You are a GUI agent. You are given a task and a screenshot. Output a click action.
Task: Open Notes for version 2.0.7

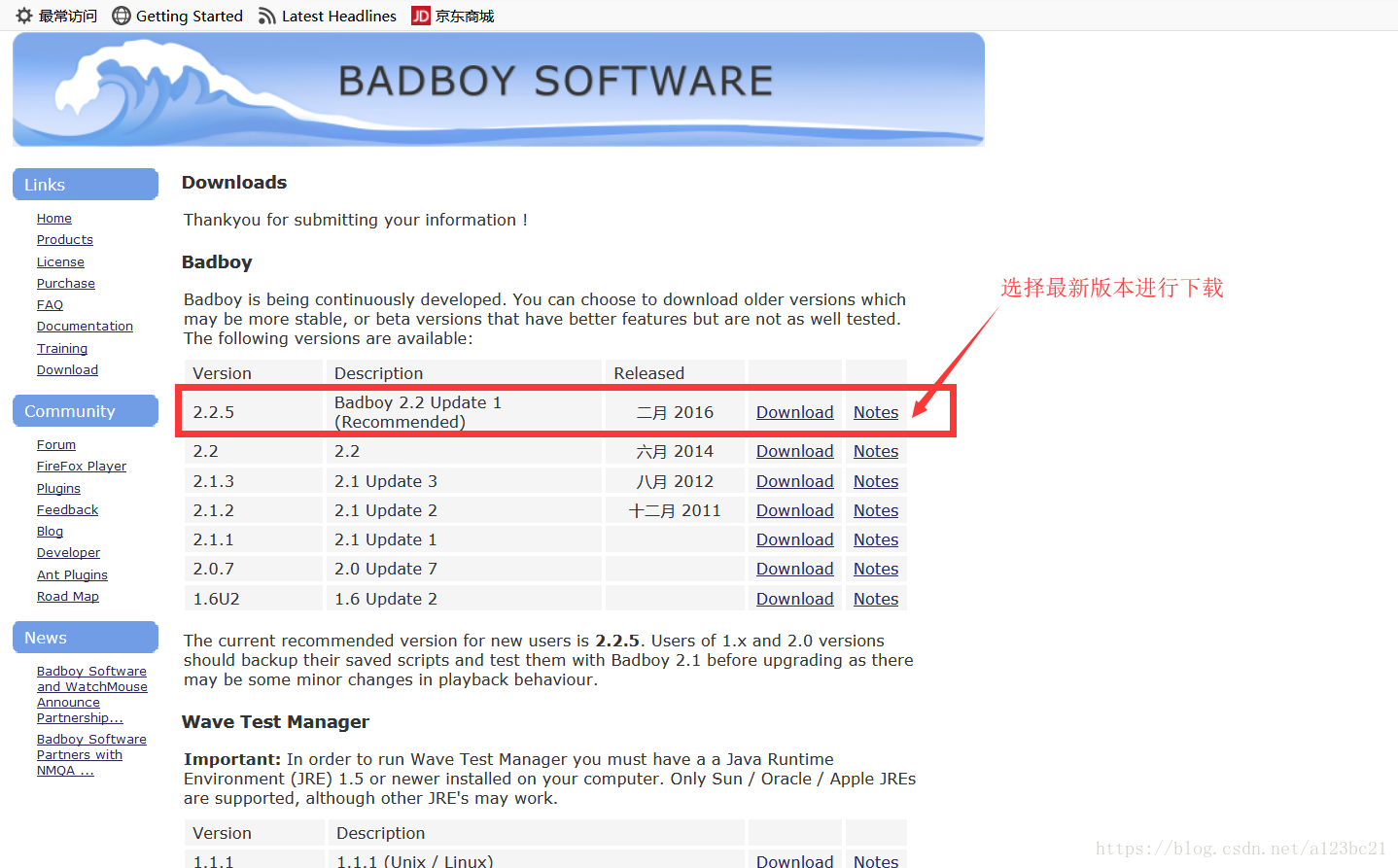pos(876,569)
